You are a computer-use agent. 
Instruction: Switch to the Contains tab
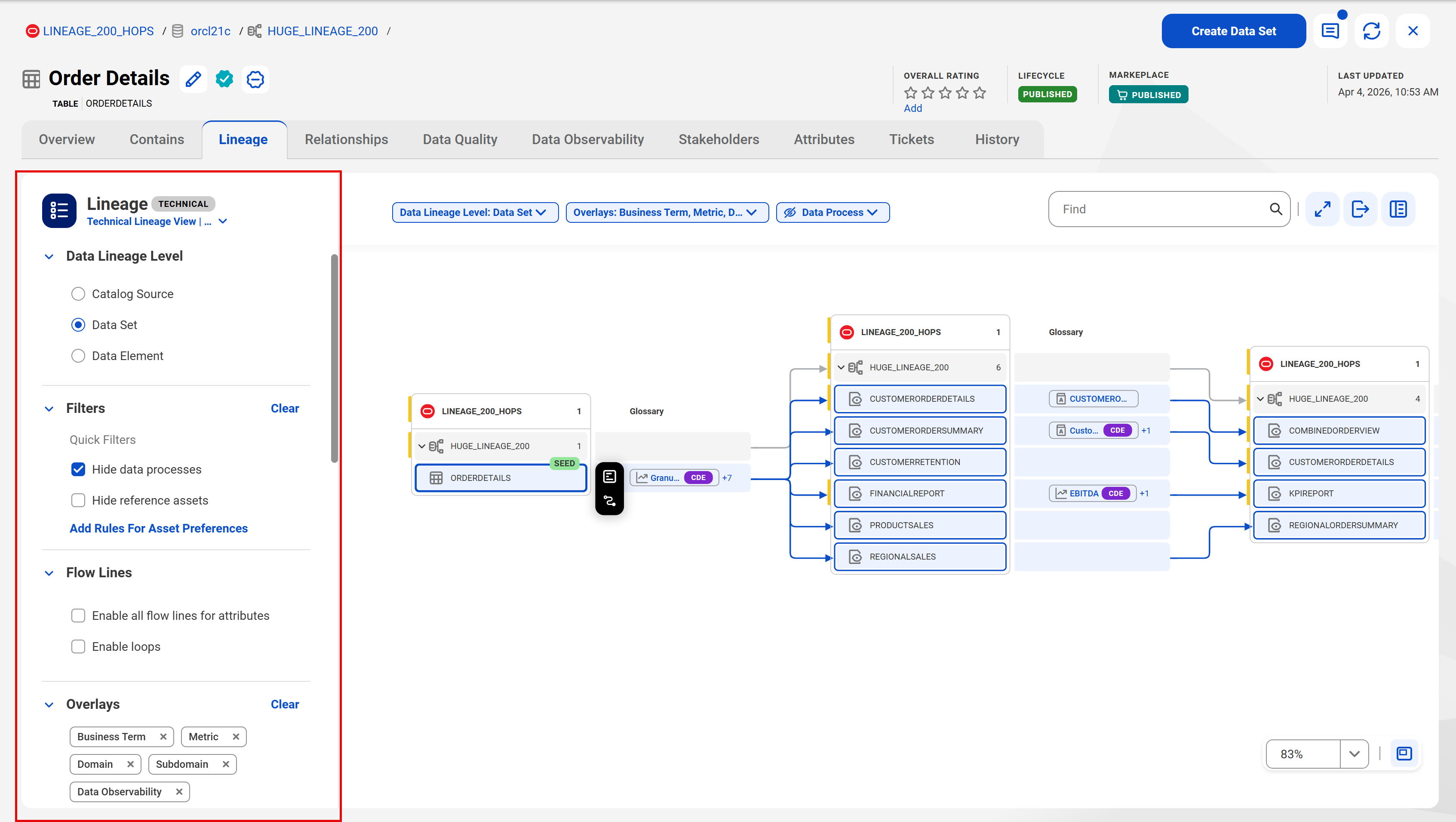click(157, 140)
